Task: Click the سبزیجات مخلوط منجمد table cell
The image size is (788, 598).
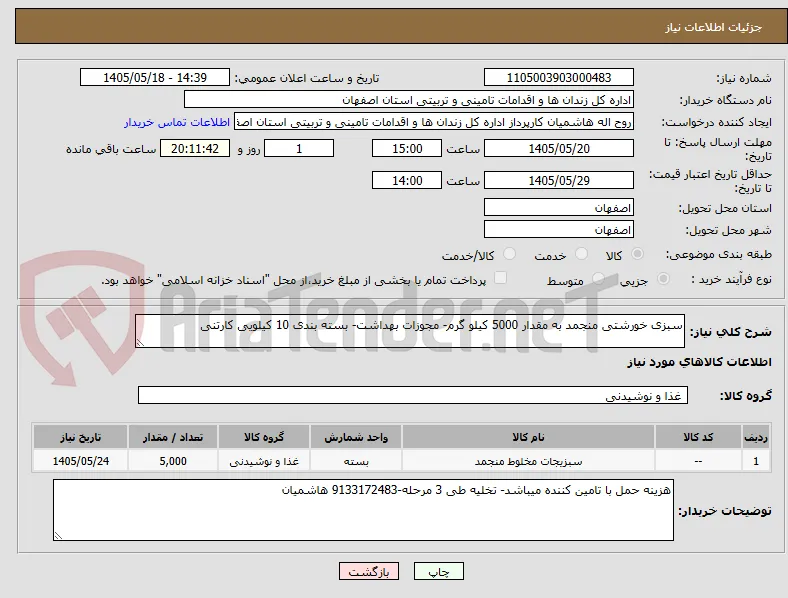Action: click(x=528, y=461)
